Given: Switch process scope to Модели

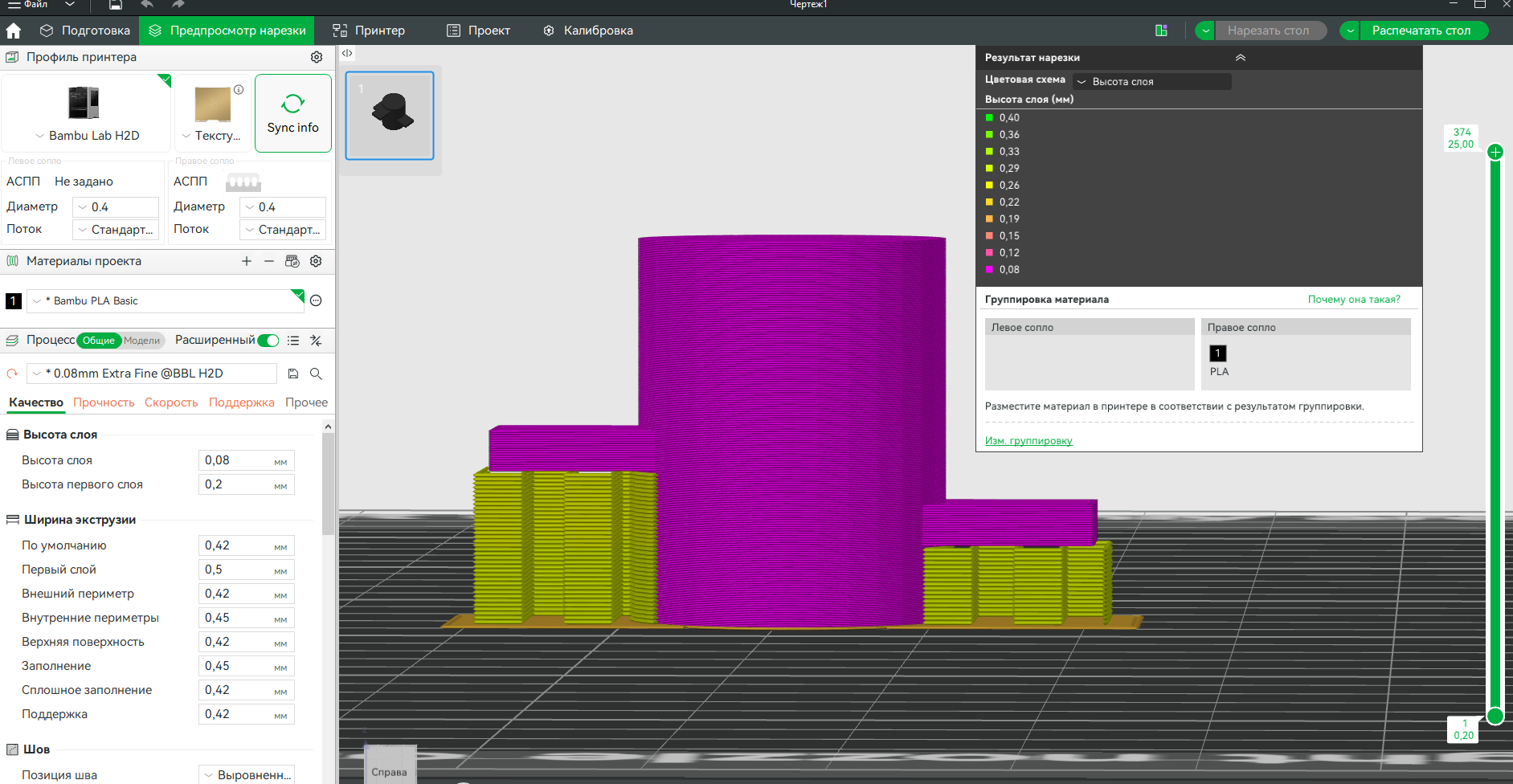Looking at the screenshot, I should [x=141, y=341].
